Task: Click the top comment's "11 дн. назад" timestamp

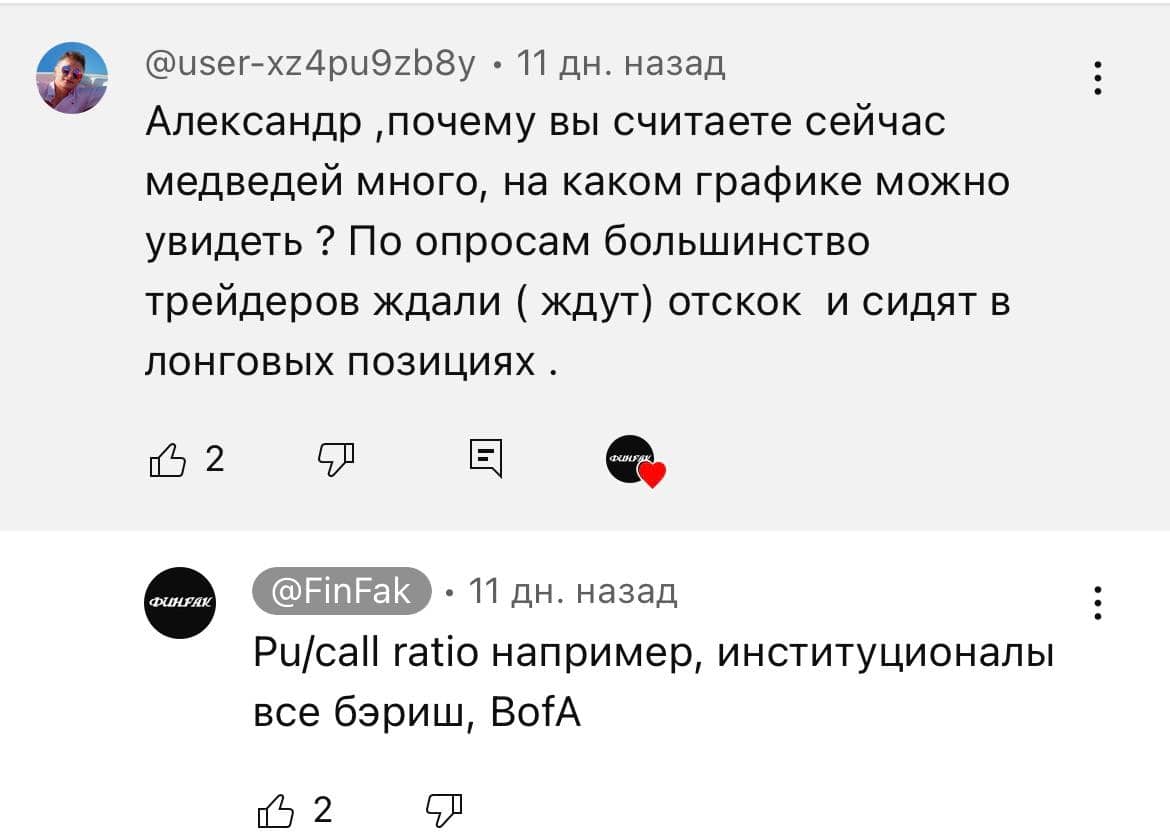Action: (x=620, y=65)
